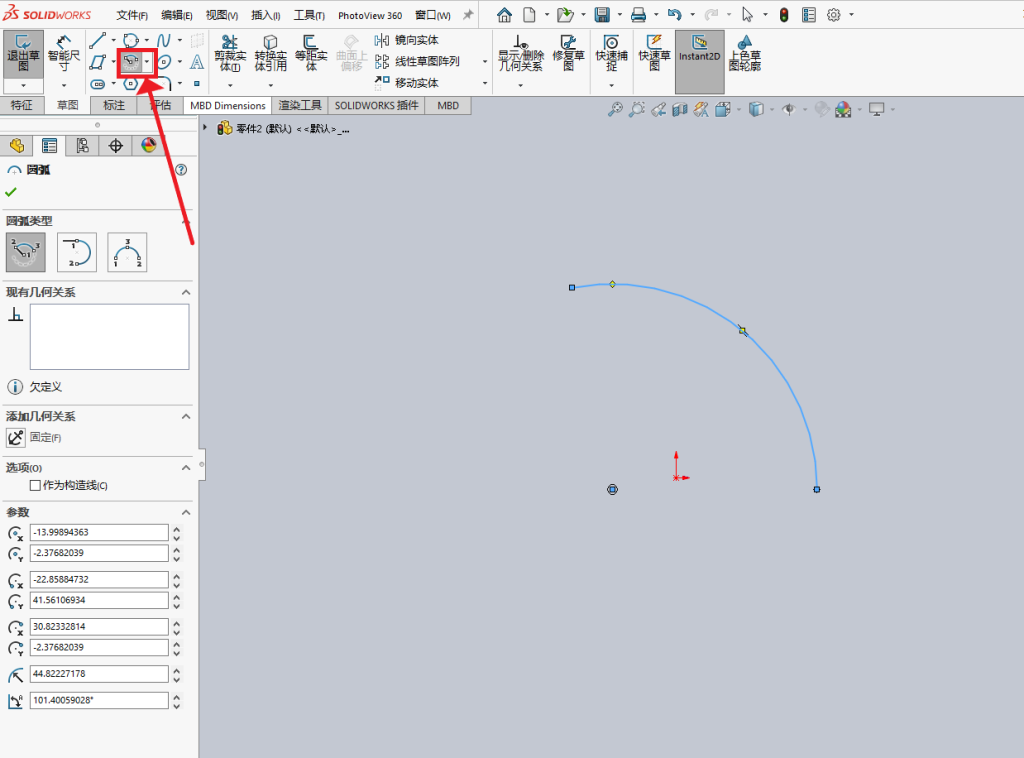Open the help question mark for 圆弧
This screenshot has height=758, width=1024.
[x=182, y=170]
